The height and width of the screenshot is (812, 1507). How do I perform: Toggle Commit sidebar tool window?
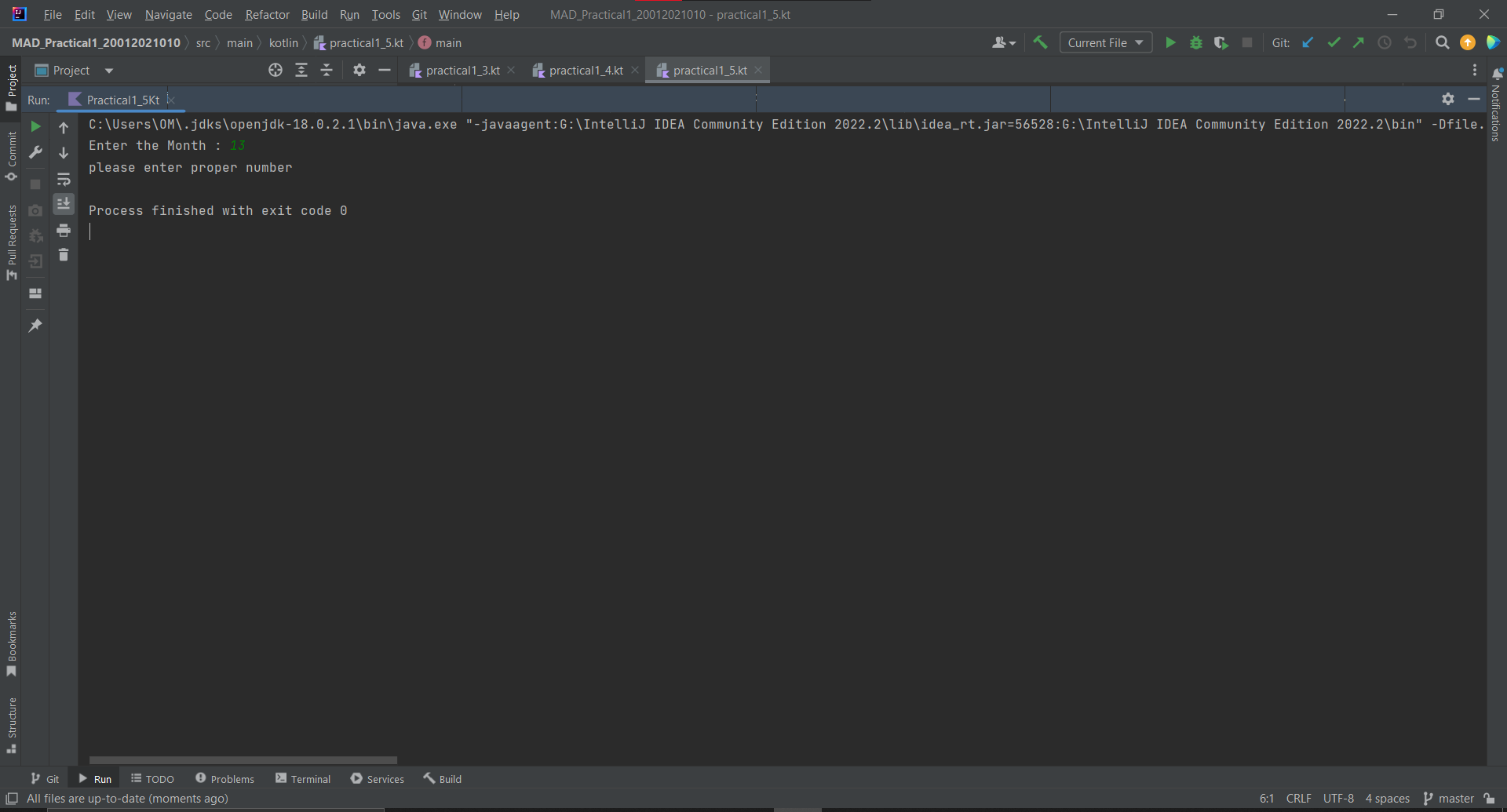11,156
